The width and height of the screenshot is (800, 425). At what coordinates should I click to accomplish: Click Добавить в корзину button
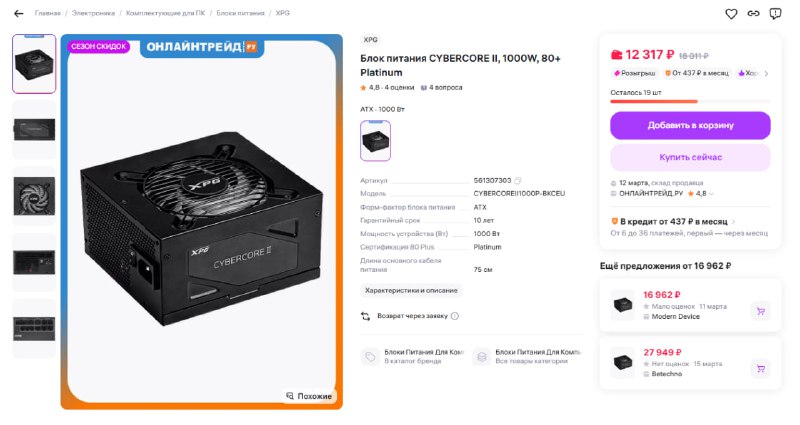click(x=690, y=126)
